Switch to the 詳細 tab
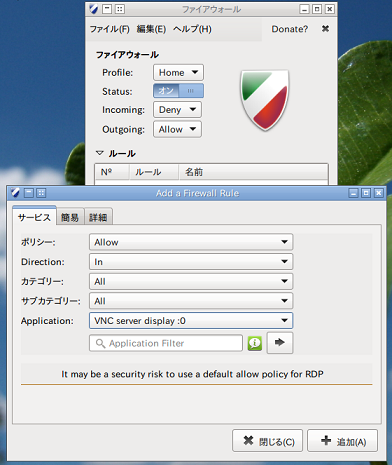 point(98,218)
